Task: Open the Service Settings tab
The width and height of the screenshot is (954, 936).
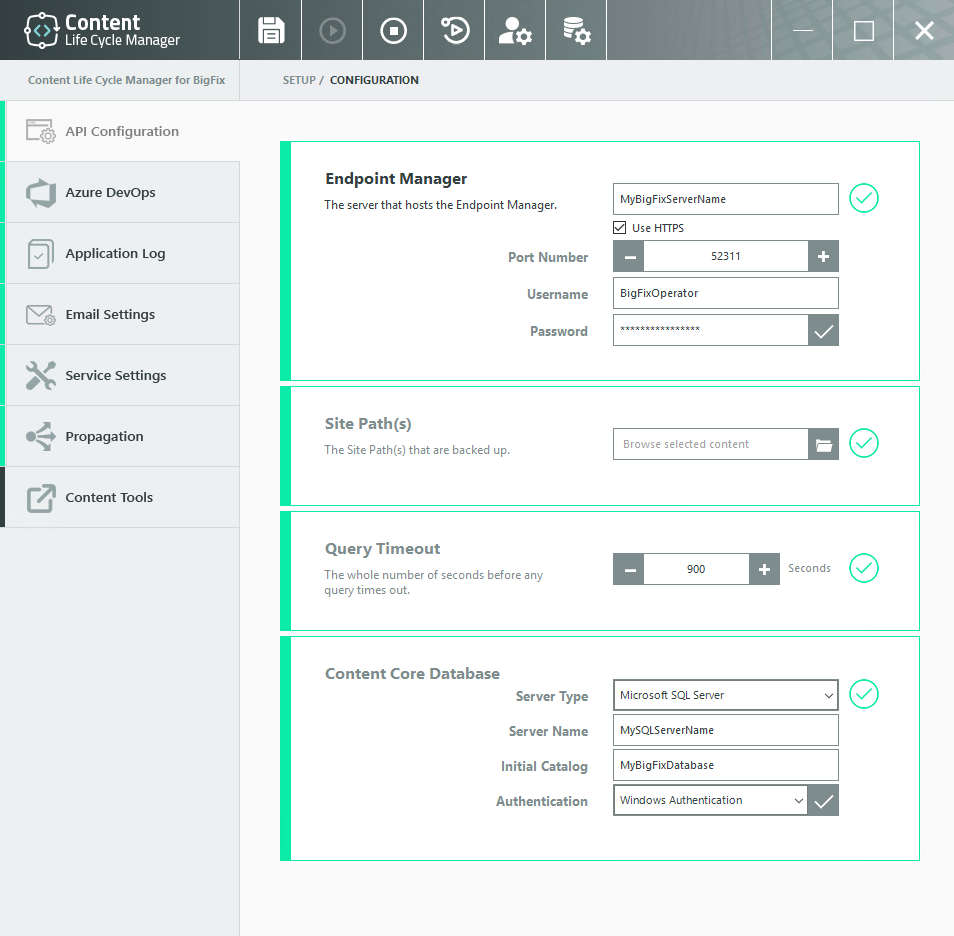Action: pyautogui.click(x=122, y=375)
